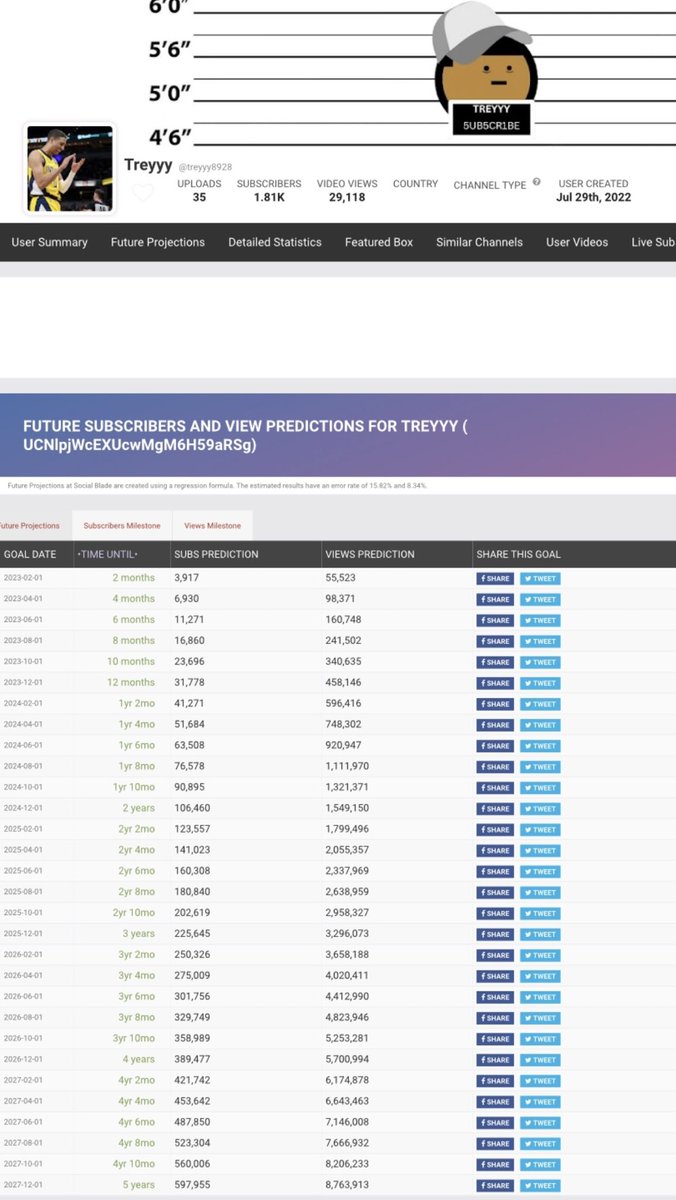Share the 2025-08-01 goal on Facebook
Viewport: 676px width, 1200px height.
click(x=495, y=892)
